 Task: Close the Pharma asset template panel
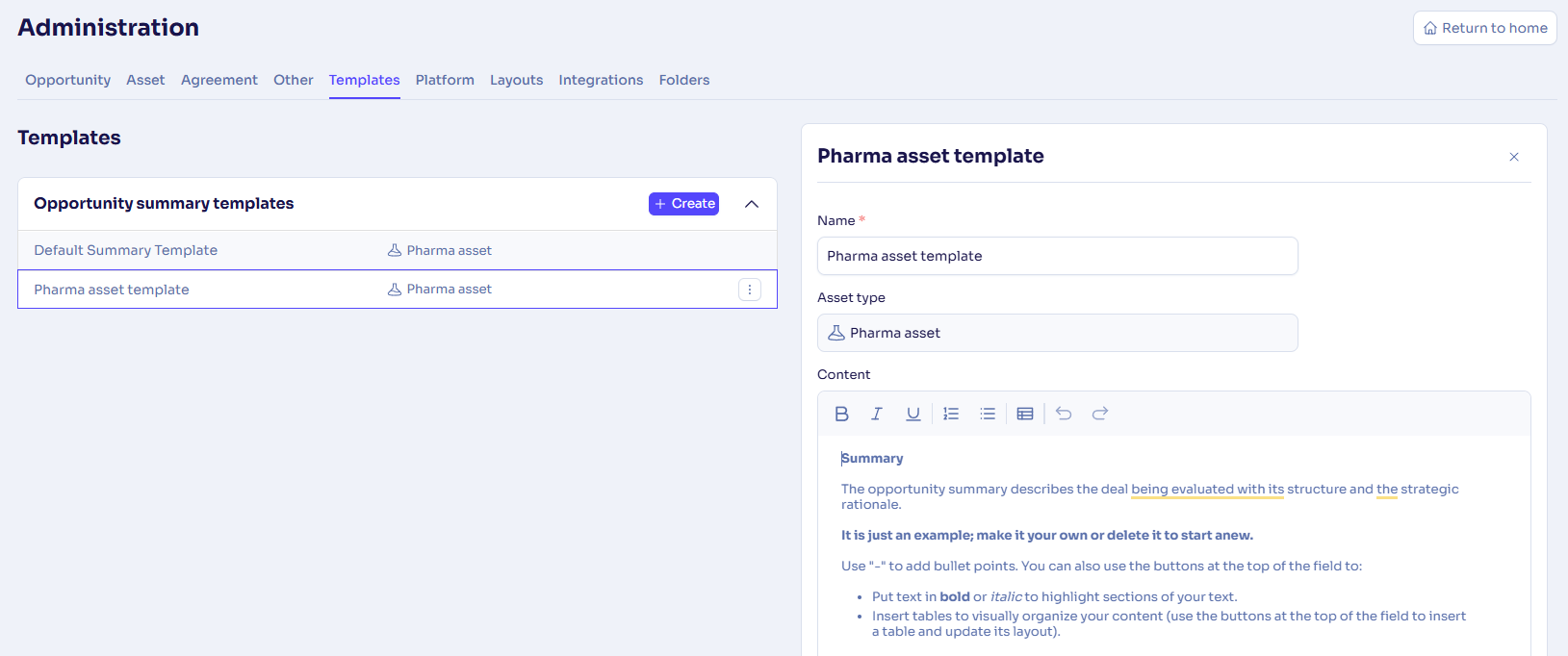(x=1514, y=157)
